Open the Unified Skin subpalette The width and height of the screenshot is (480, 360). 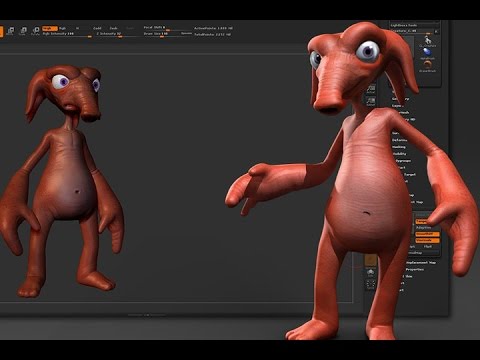(x=408, y=276)
